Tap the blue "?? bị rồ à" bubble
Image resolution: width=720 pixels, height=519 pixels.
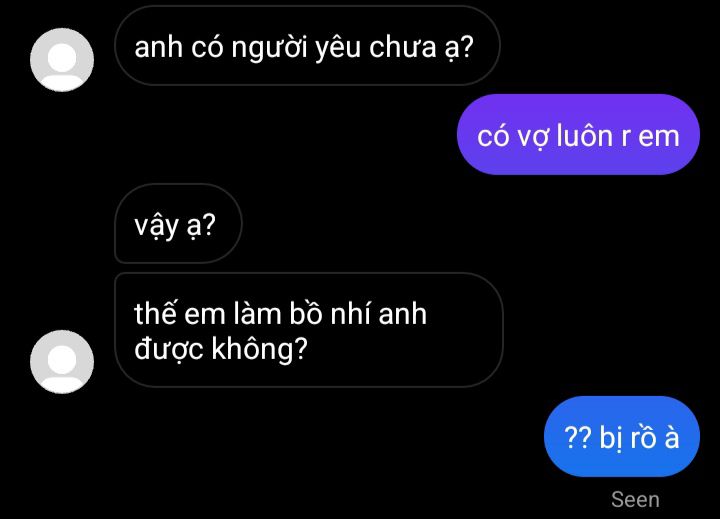pos(622,436)
